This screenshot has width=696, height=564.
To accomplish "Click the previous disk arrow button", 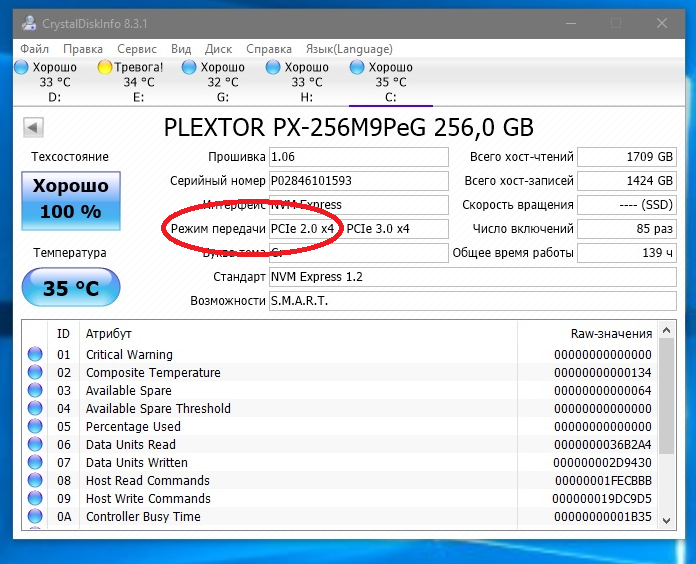I will point(33,128).
